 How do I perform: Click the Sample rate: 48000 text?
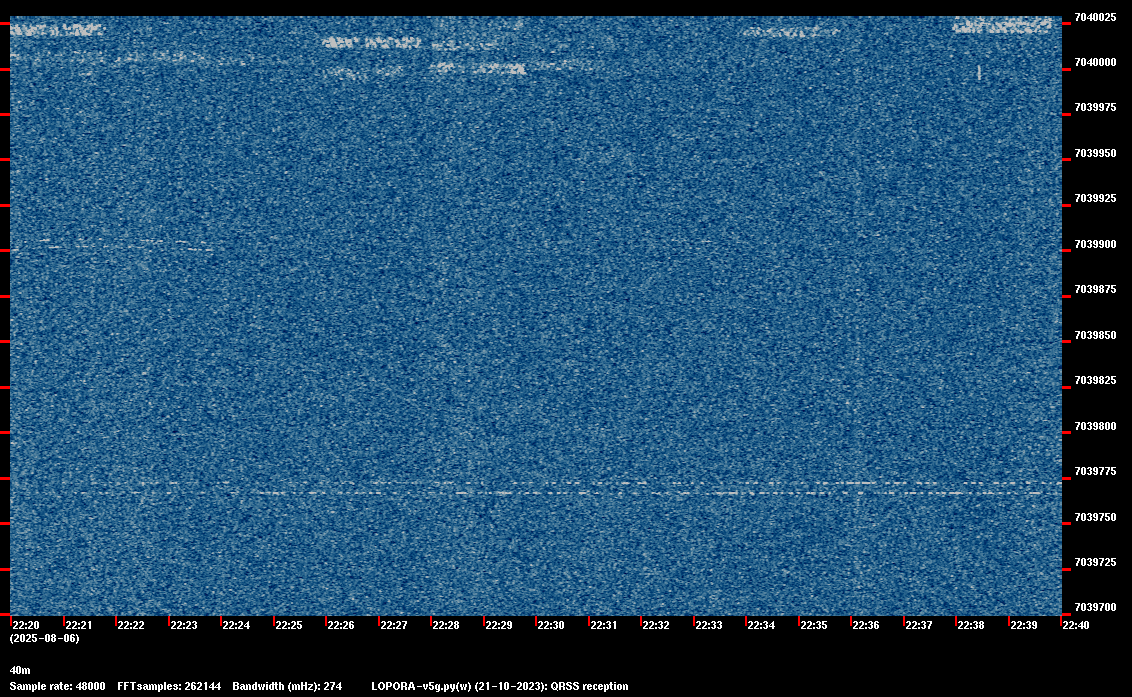click(57, 686)
